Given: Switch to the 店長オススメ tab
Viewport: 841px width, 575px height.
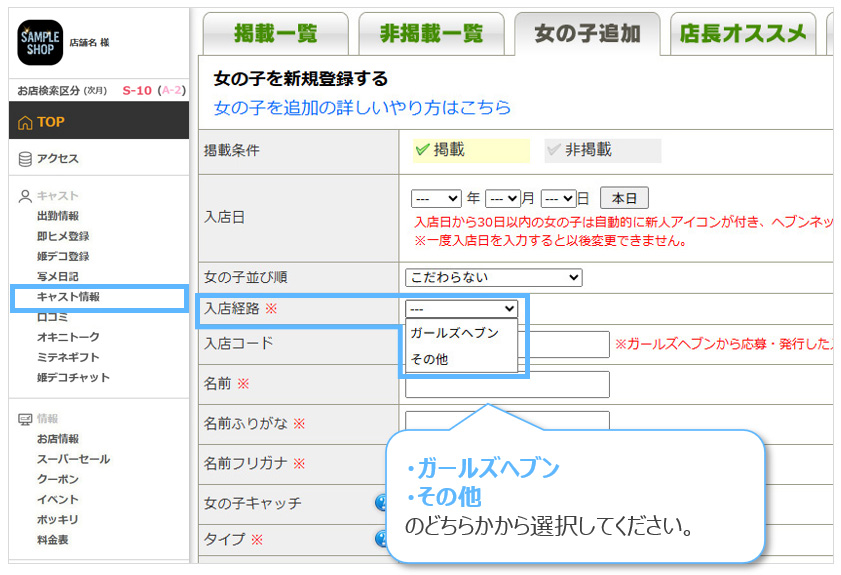Looking at the screenshot, I should pos(742,33).
